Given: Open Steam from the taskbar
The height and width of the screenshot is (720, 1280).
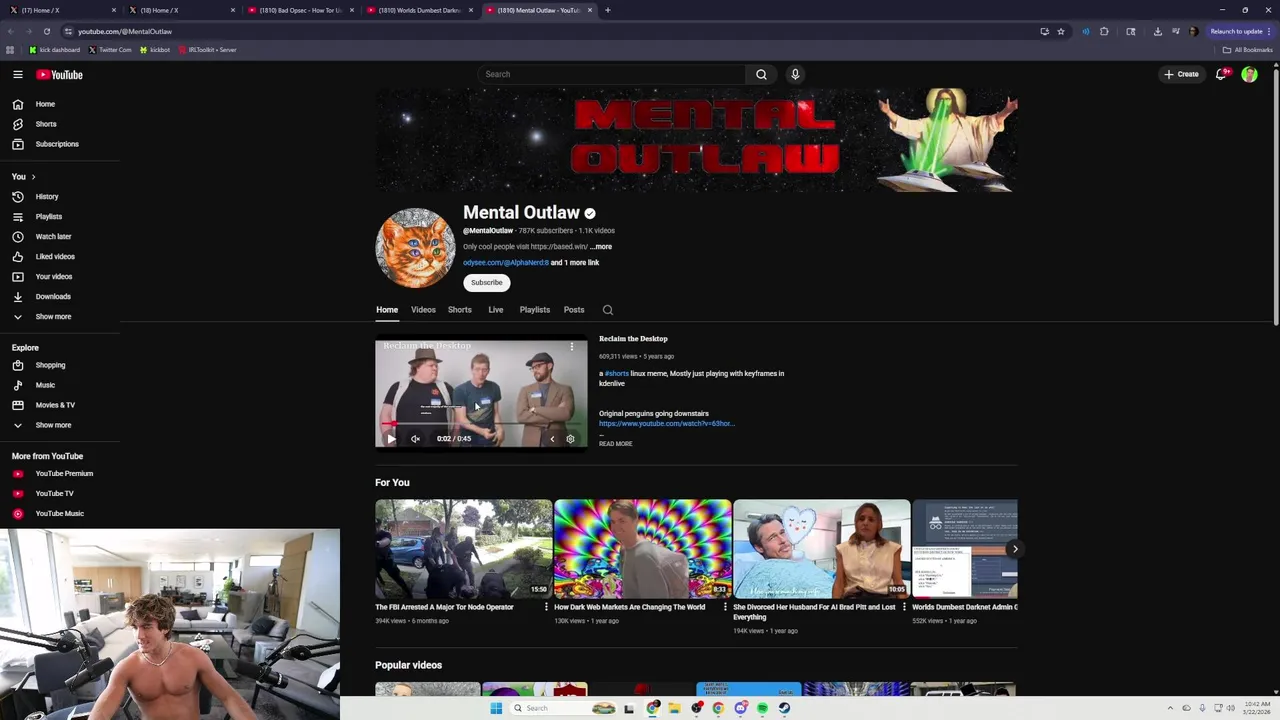Looking at the screenshot, I should (784, 708).
